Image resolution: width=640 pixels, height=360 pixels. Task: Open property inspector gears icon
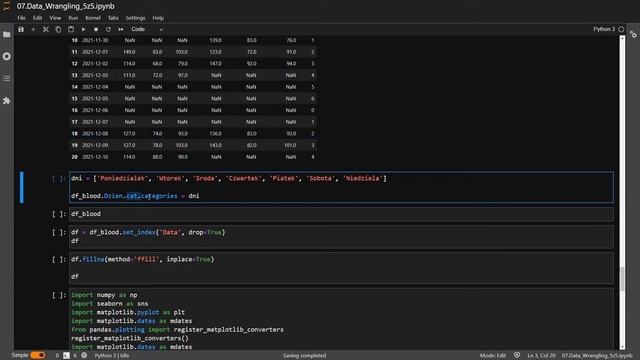[633, 35]
